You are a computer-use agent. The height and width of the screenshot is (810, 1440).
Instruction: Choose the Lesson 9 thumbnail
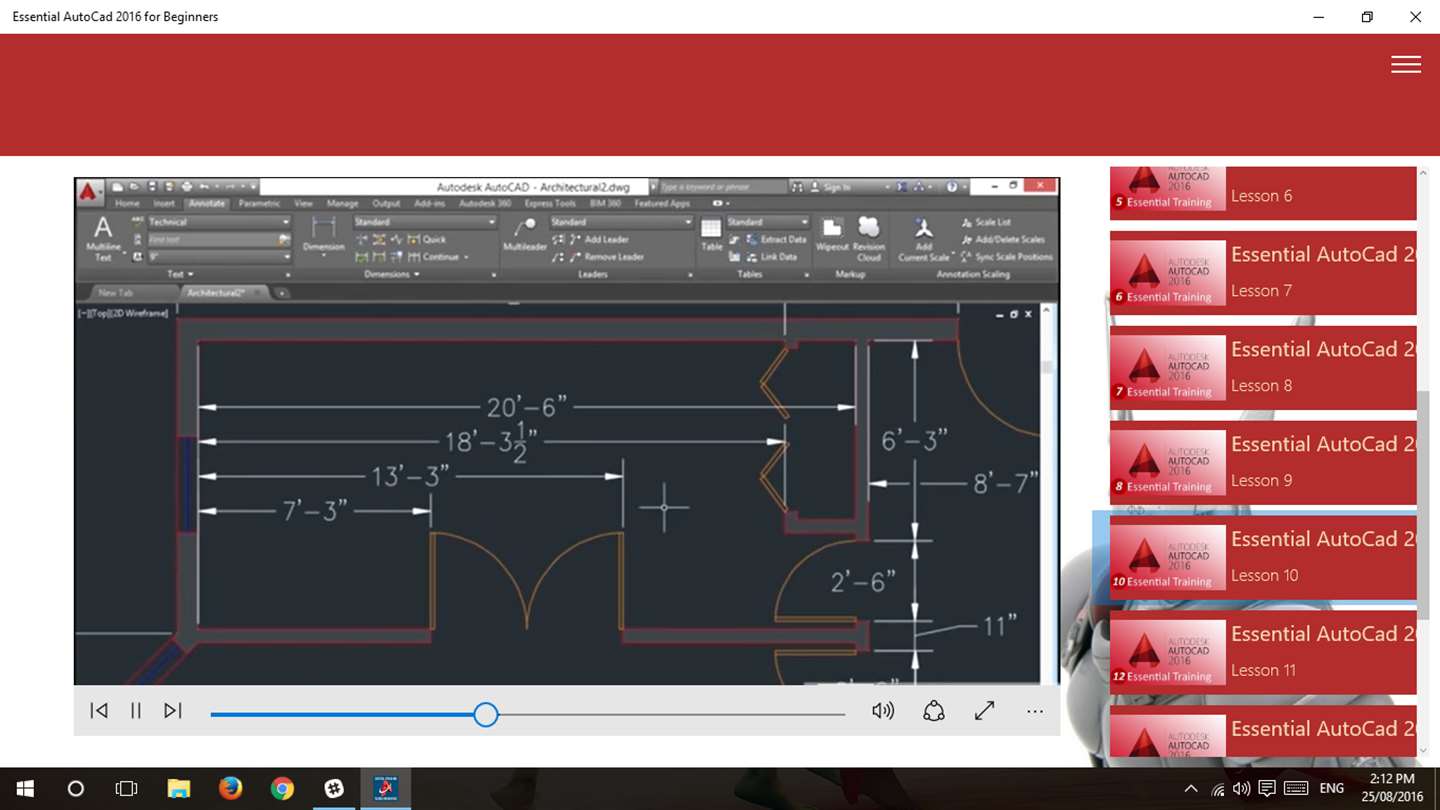tap(1168, 463)
